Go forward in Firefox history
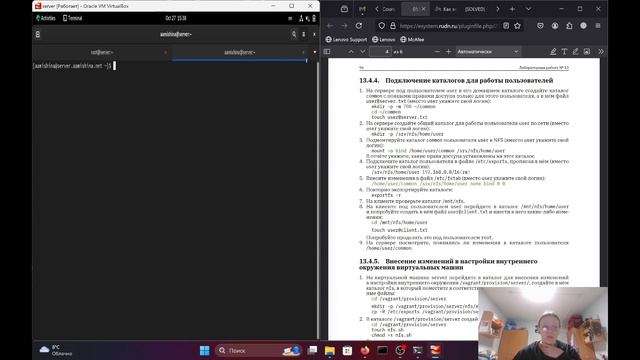 tap(344, 26)
